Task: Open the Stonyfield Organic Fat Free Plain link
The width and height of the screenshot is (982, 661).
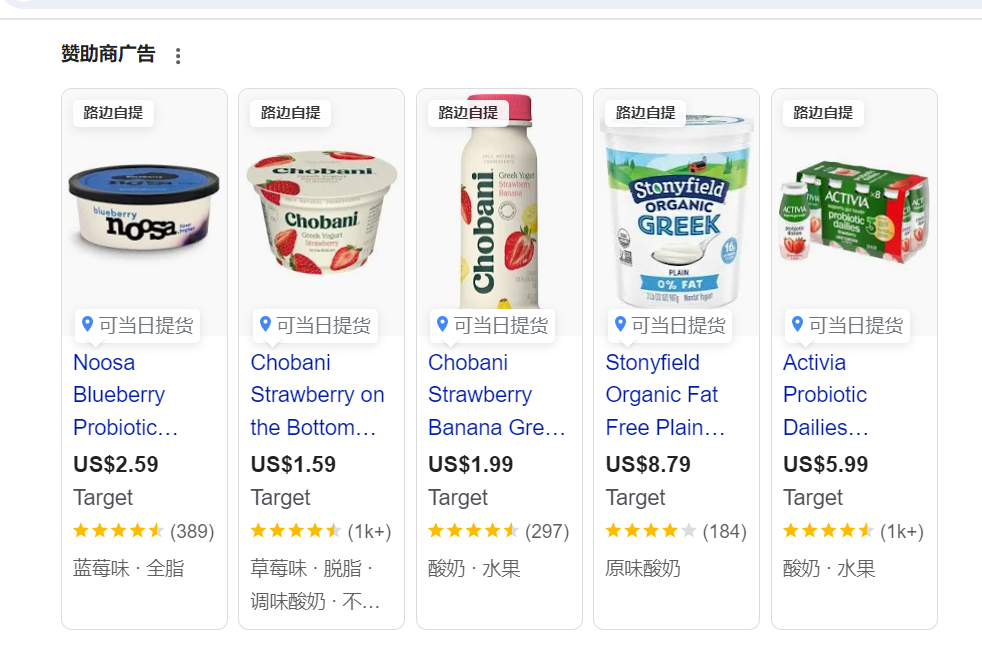Action: pos(664,395)
